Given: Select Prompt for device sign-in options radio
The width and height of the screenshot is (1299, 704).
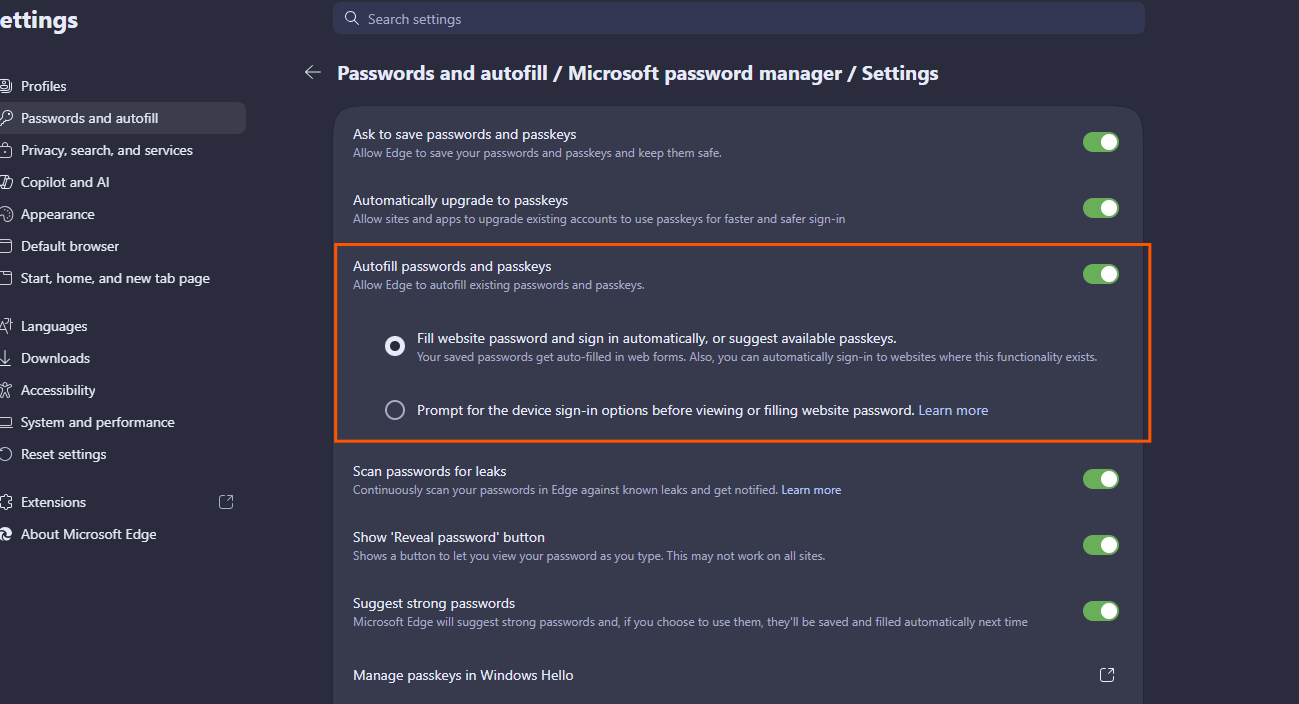Looking at the screenshot, I should [x=395, y=410].
